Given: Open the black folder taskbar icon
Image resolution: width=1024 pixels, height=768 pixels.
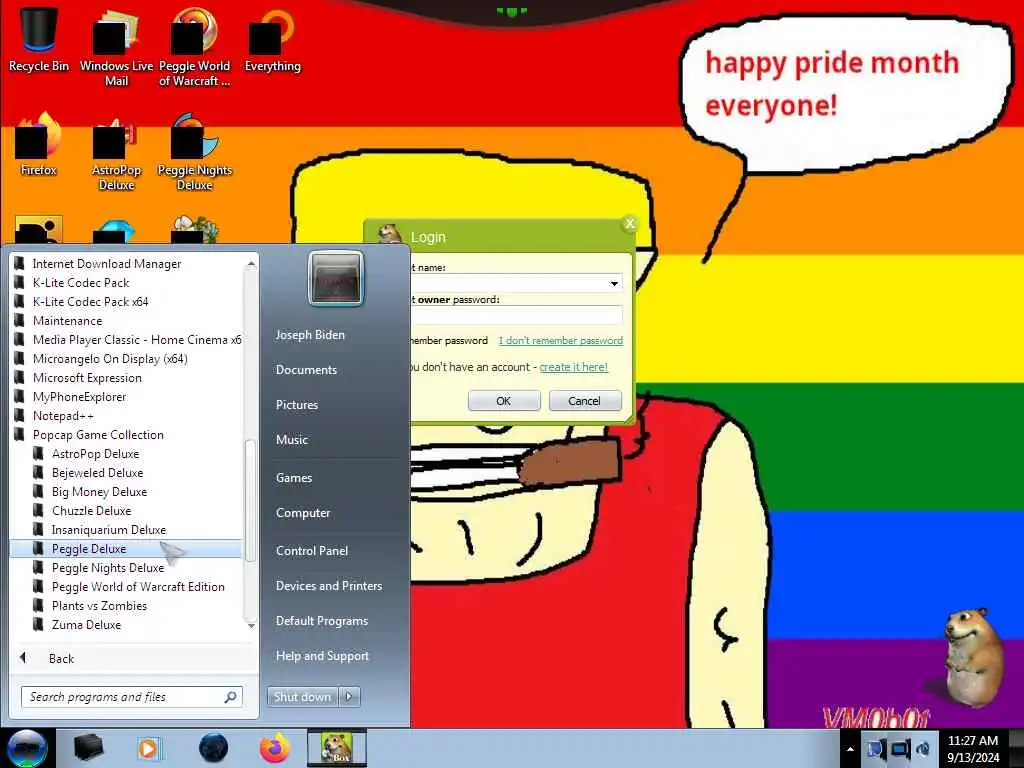Looking at the screenshot, I should coord(88,748).
